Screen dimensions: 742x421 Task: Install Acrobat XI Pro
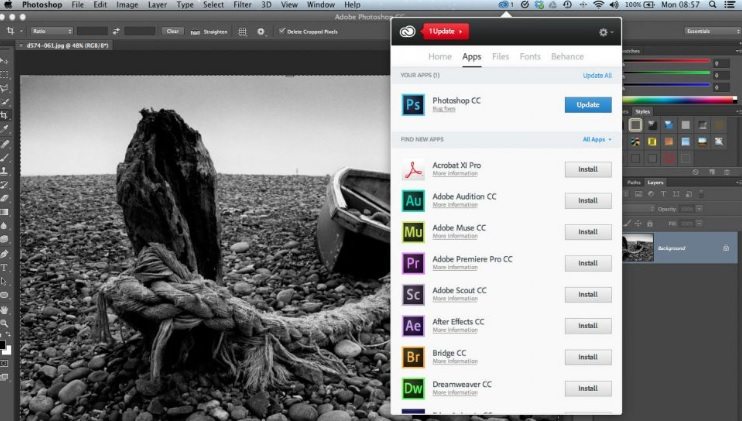[x=588, y=169]
